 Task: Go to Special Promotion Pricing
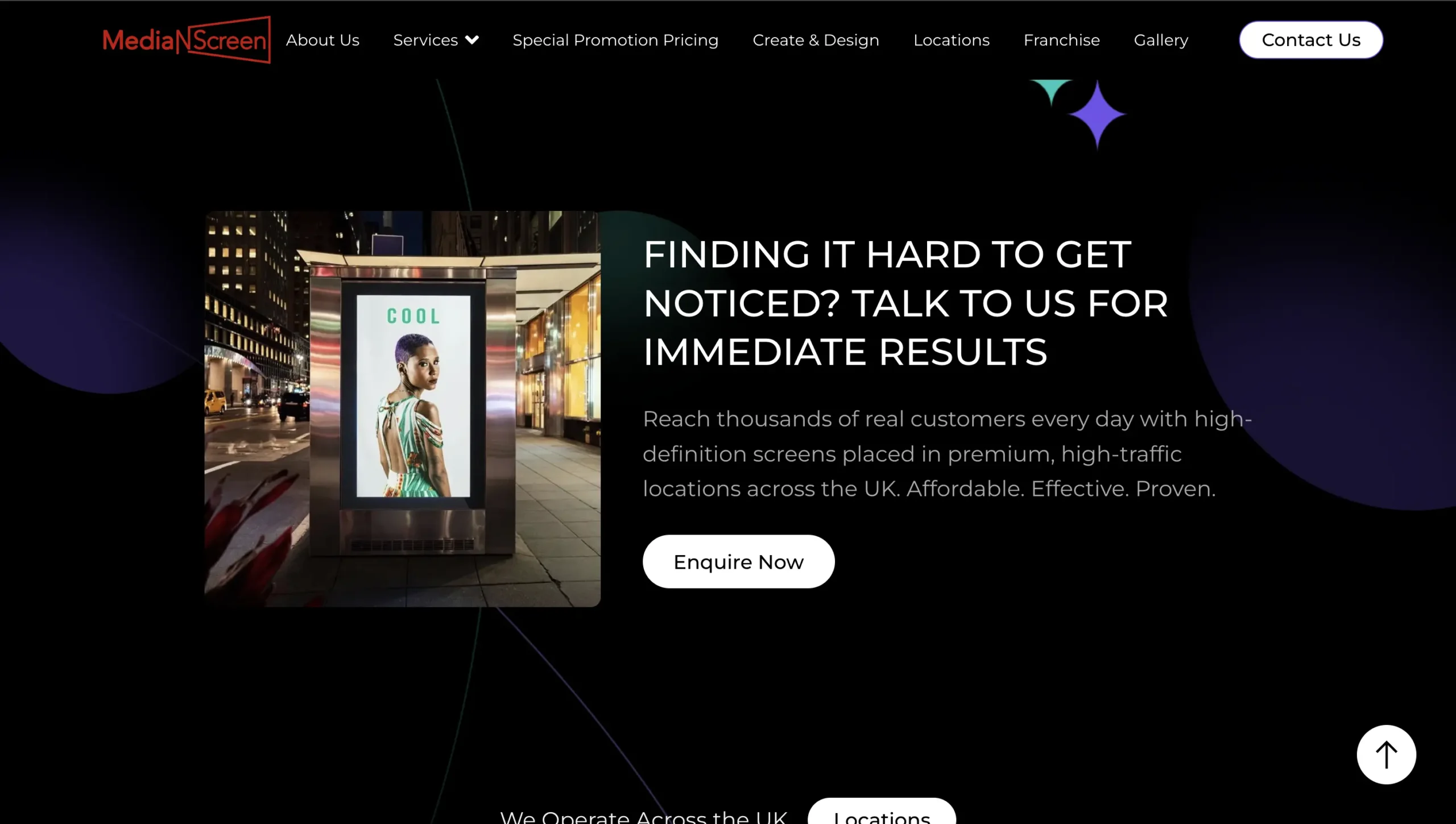(x=615, y=40)
